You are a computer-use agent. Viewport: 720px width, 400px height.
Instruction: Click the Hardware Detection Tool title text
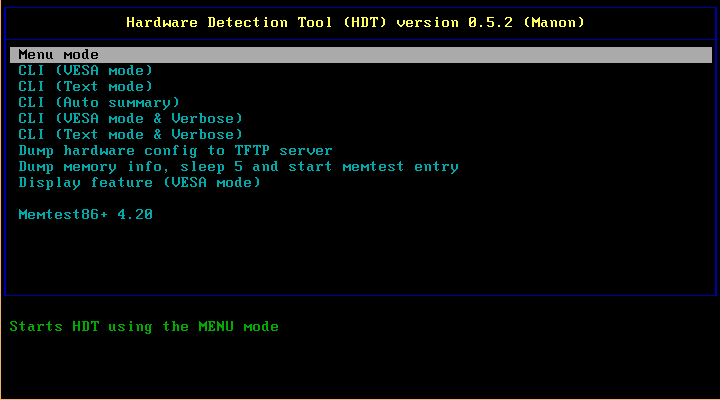point(355,23)
